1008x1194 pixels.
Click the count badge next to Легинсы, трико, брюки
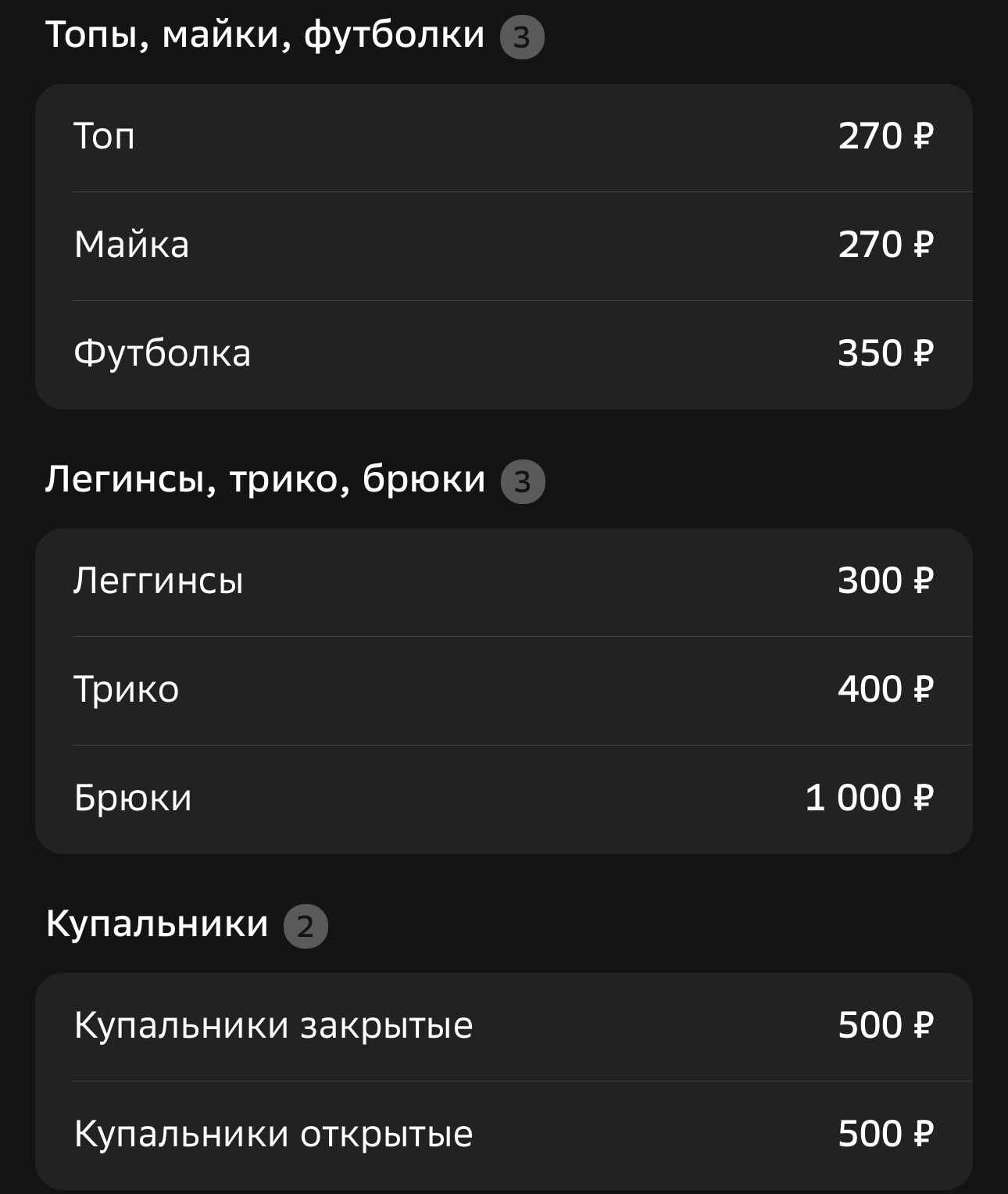(523, 481)
